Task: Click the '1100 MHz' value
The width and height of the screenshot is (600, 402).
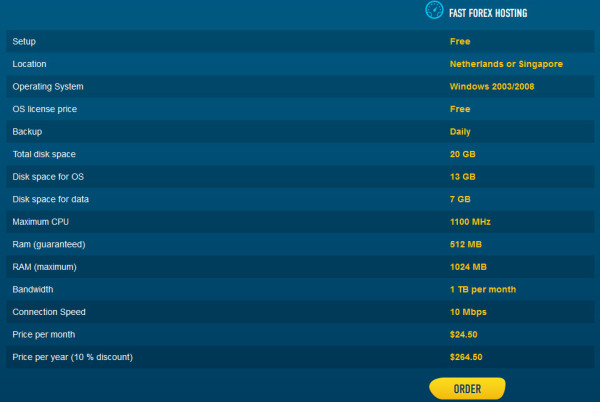Action: [x=470, y=222]
